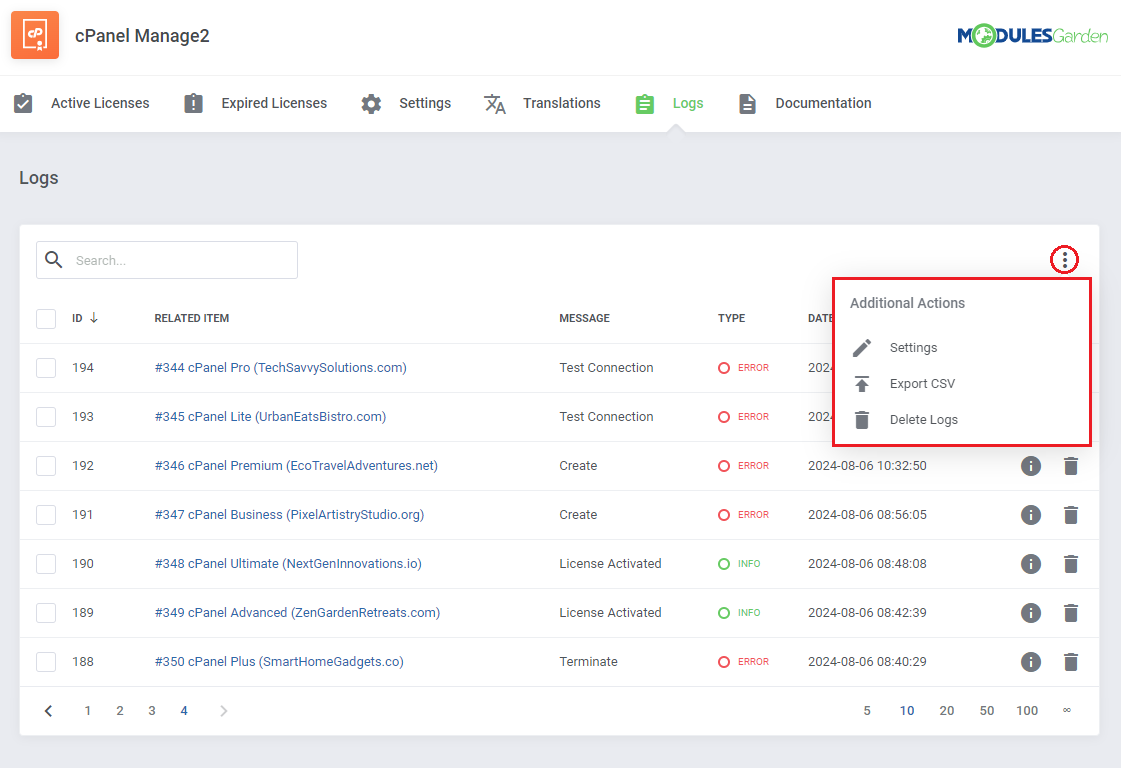Click the upload icon beside Export CSV

[x=862, y=384]
